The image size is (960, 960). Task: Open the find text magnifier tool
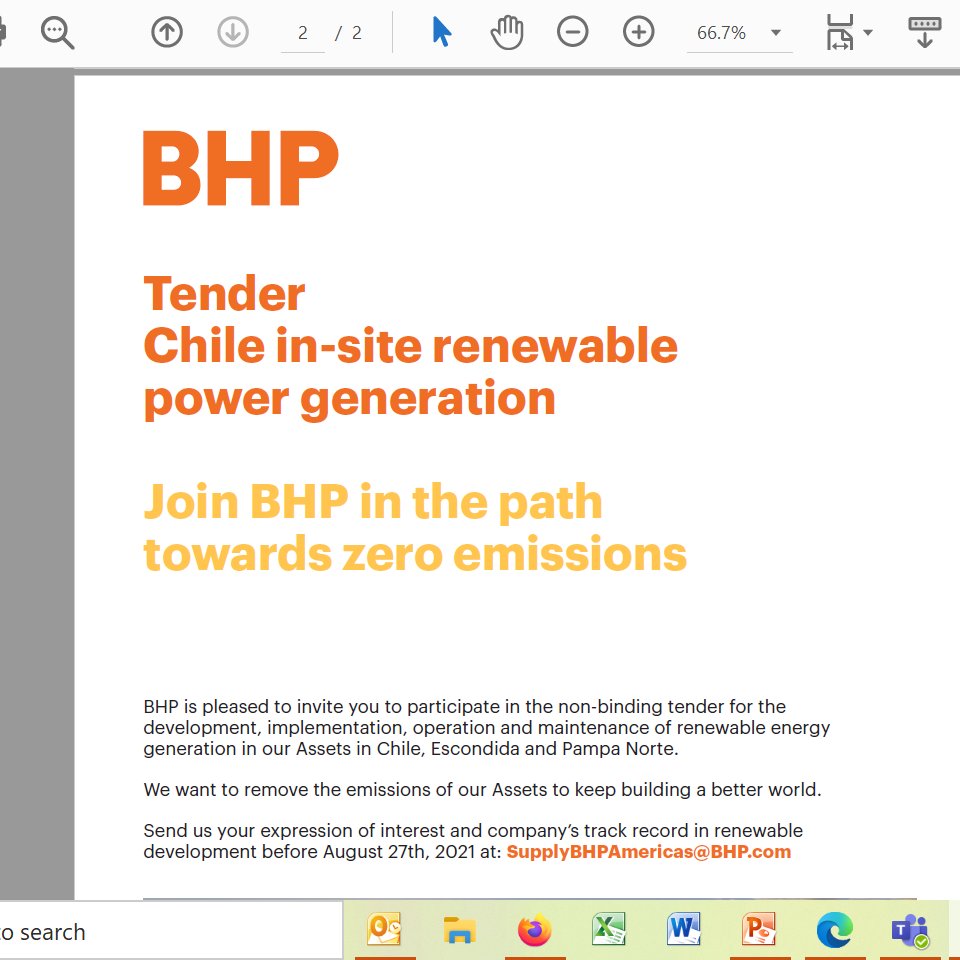(57, 32)
